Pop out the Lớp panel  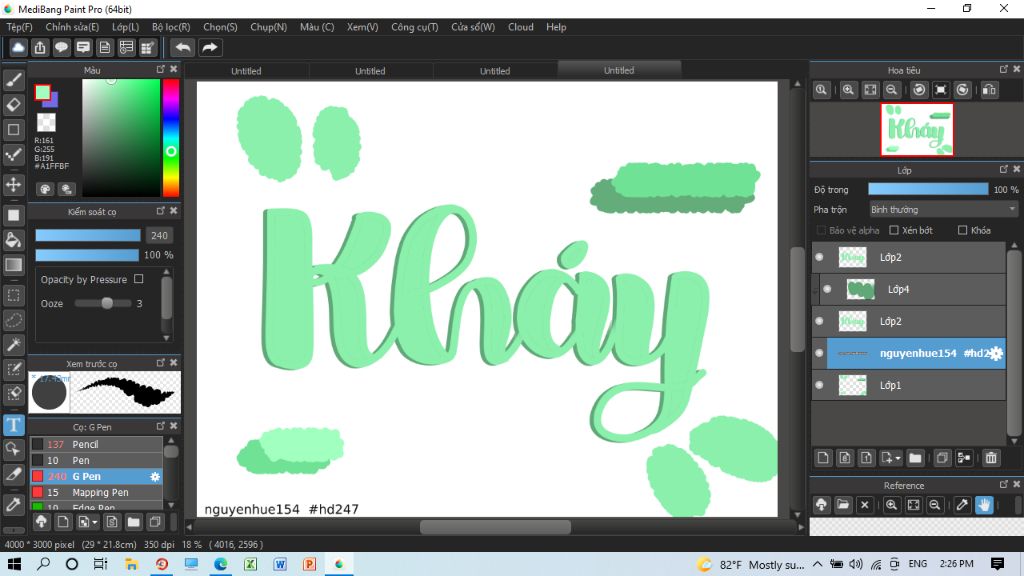[1004, 169]
